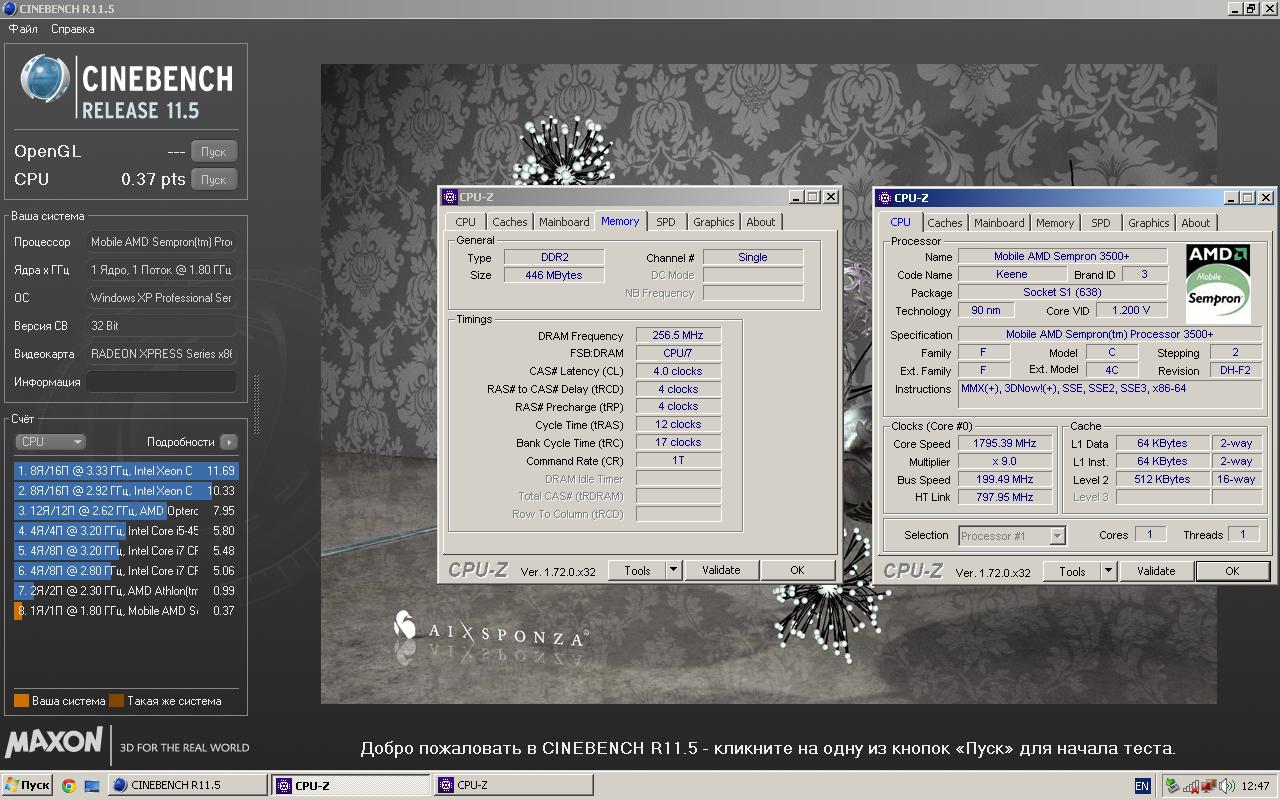Open SPD tab in processor CPU-Z window

pyautogui.click(x=1101, y=223)
